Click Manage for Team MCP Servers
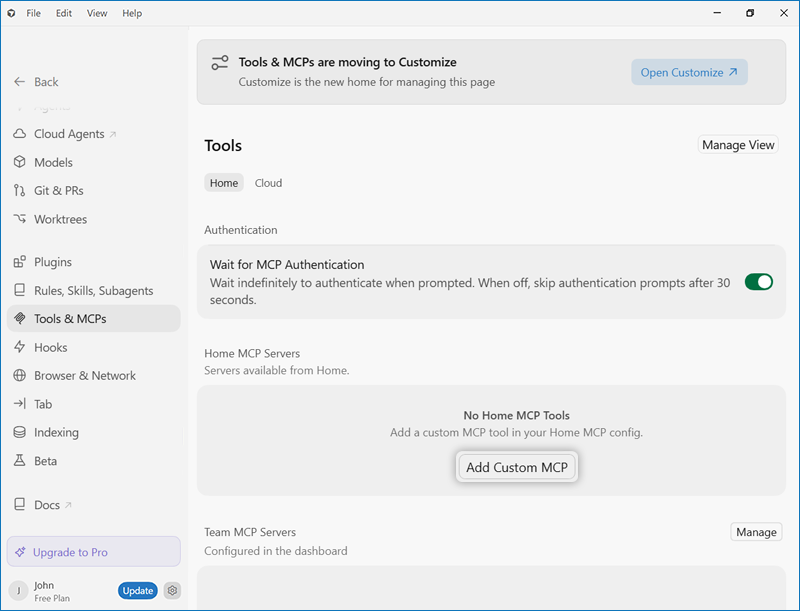Screen dimensions: 800x611 point(756,532)
